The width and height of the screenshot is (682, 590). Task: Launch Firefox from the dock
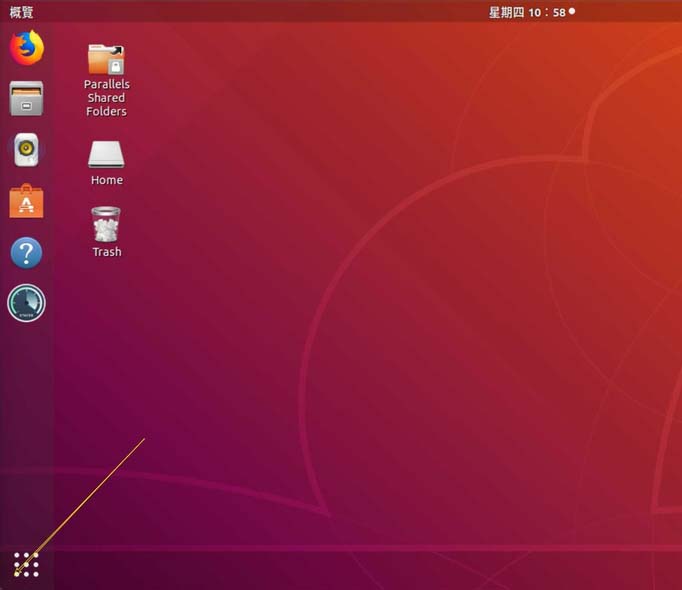tap(27, 47)
